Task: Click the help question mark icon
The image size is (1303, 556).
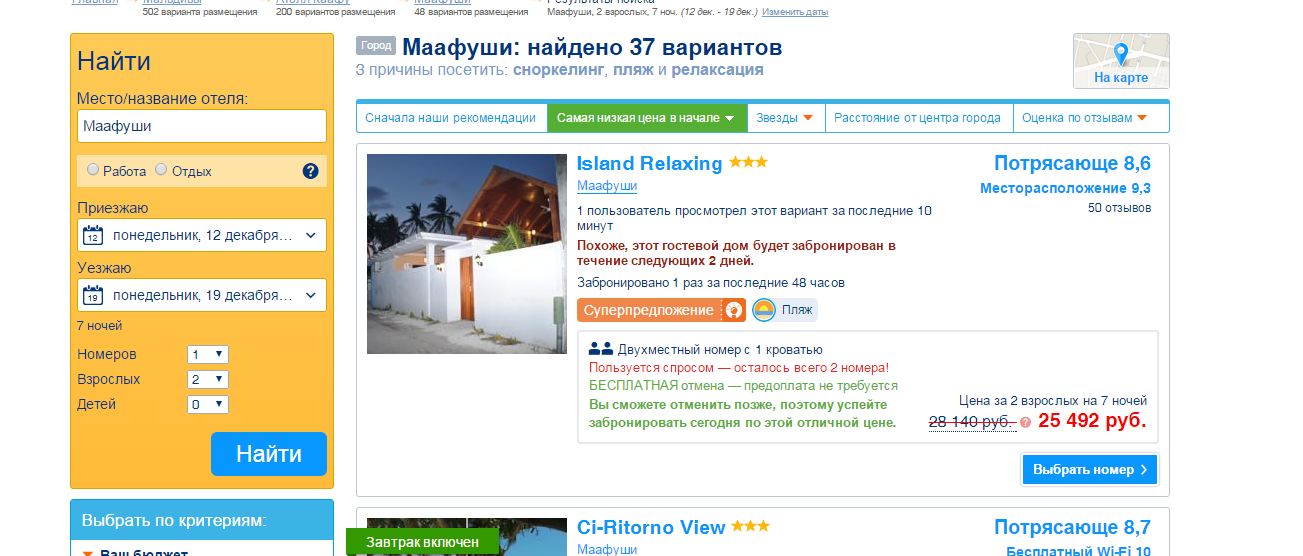Action: 310,171
